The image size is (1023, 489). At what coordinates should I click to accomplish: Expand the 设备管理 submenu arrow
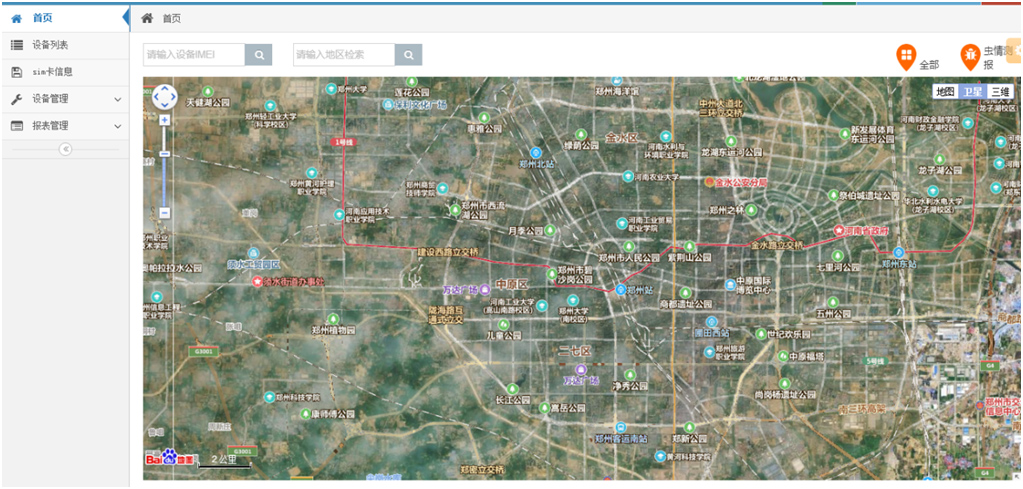pos(118,99)
